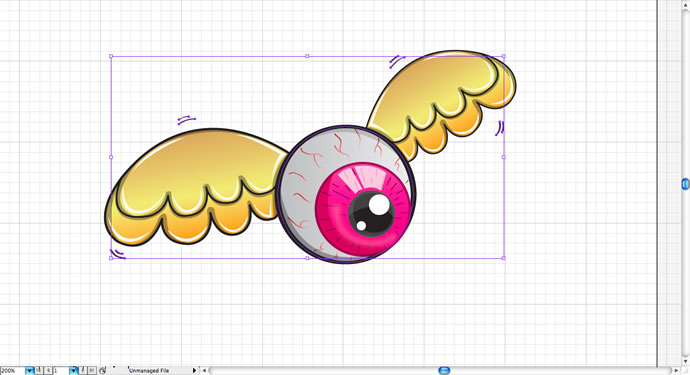Click the bottom-right bounding box handle

[504, 258]
